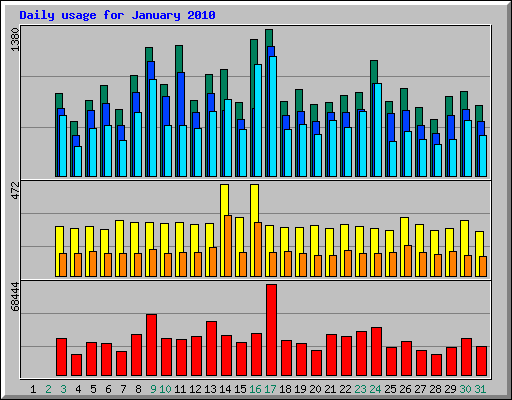Screen dimensions: 512x400
Task: Select the cyan bar for day 25
Action: tap(393, 159)
